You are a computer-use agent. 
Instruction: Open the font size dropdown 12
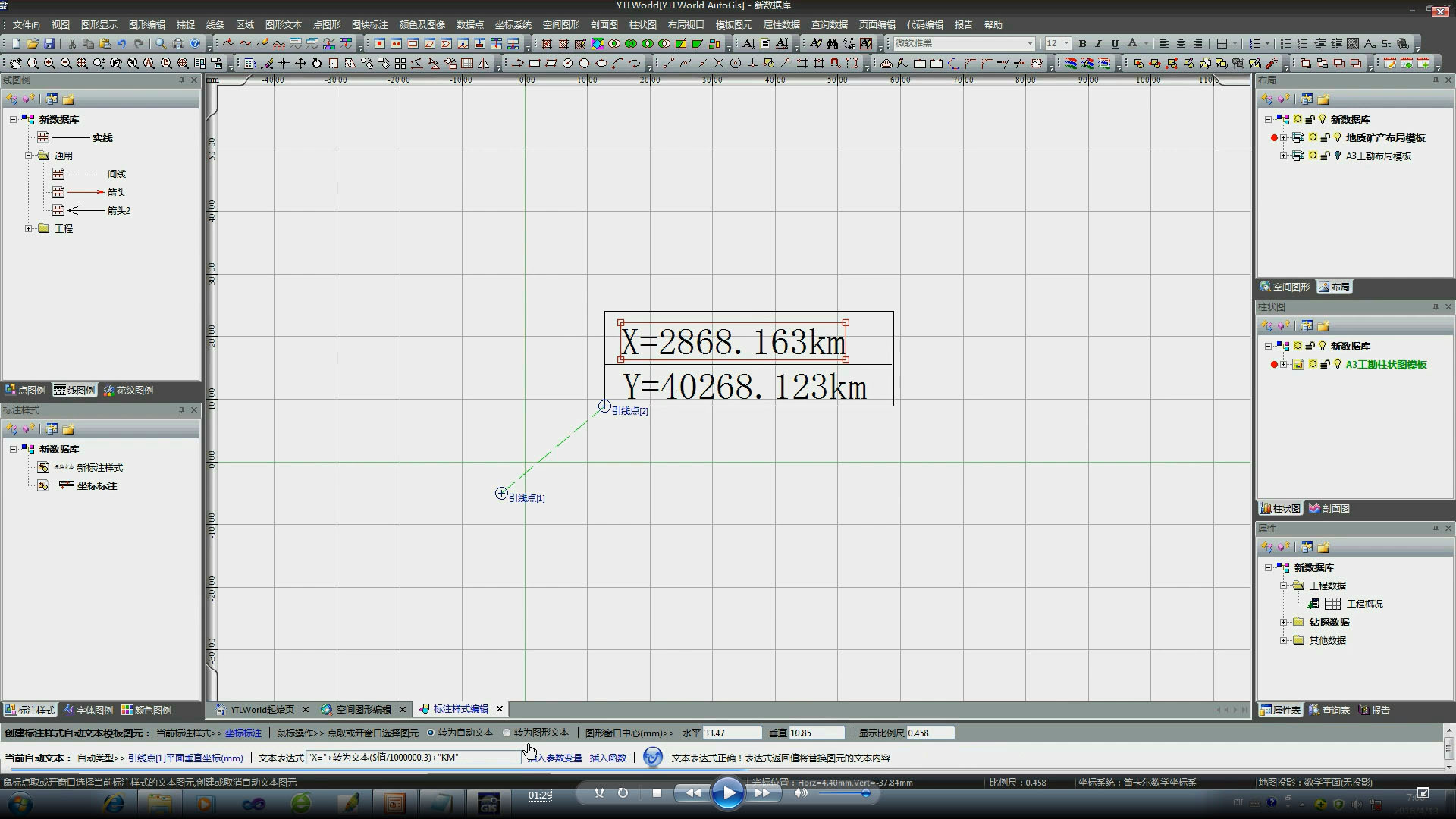[1066, 44]
